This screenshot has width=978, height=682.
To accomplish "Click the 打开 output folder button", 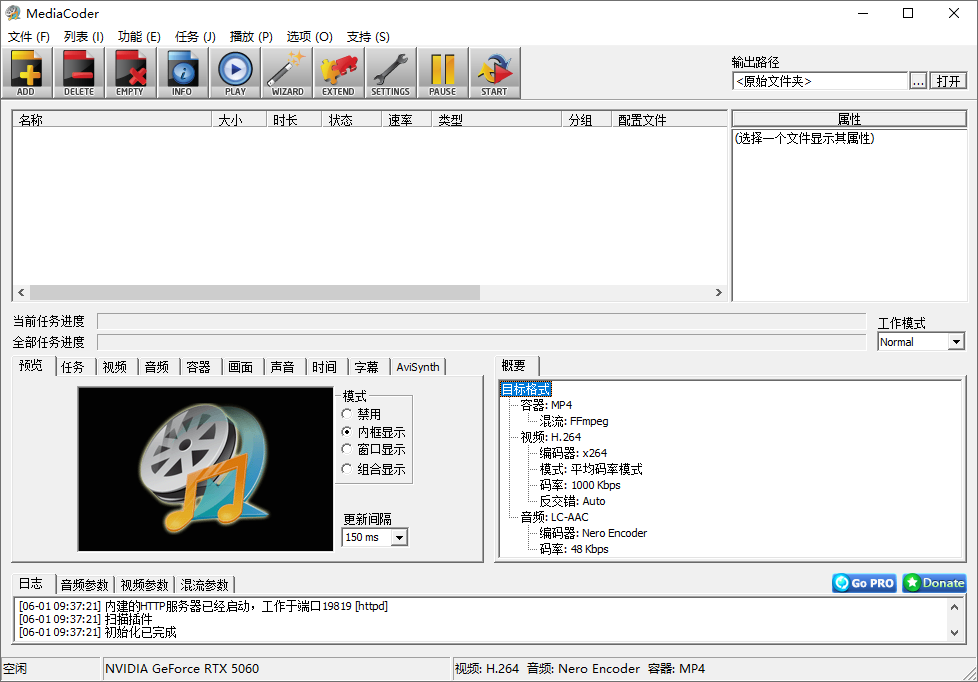I will coord(948,81).
